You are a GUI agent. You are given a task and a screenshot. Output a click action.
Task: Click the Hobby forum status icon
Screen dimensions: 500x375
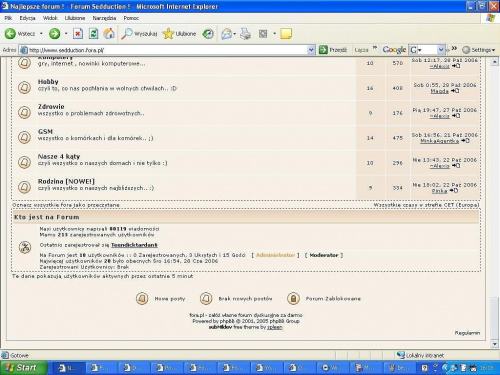pyautogui.click(x=24, y=87)
